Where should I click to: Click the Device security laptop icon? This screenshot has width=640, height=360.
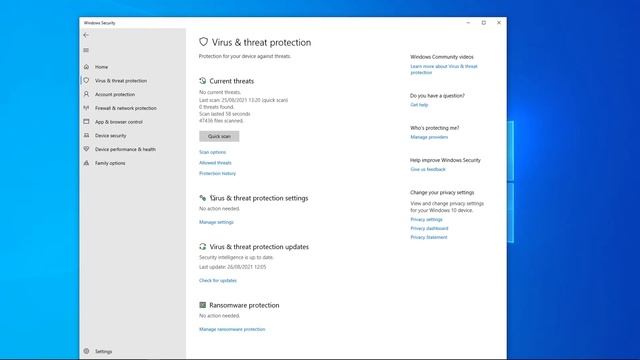coord(86,136)
